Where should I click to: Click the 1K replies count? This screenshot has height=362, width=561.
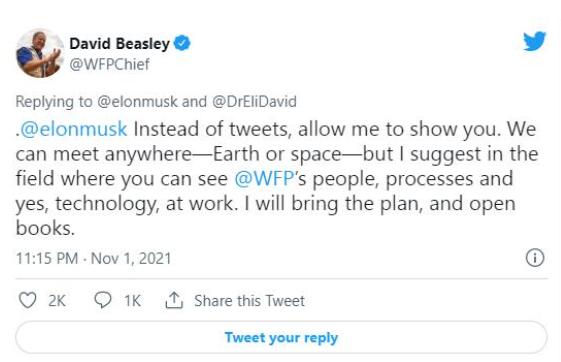coord(132,301)
